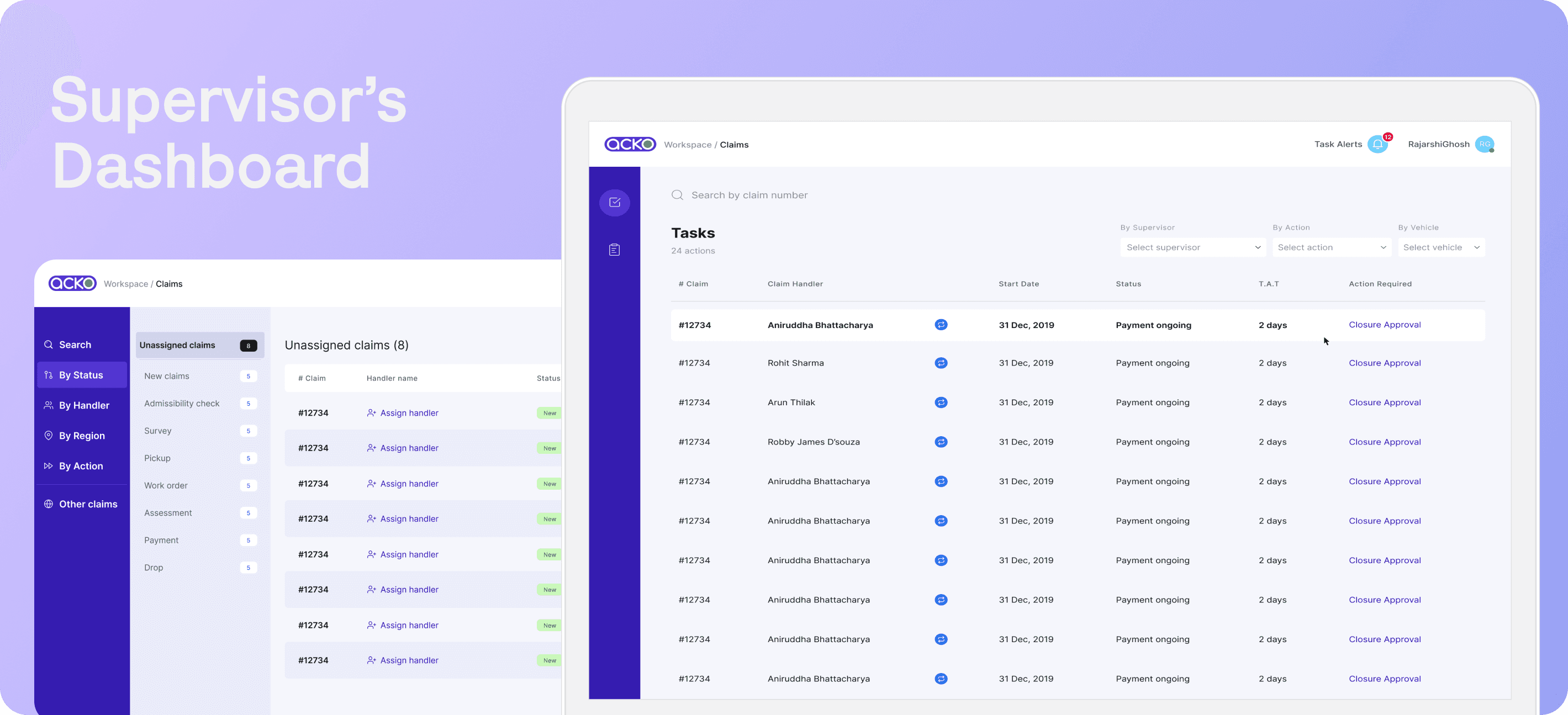
Task: Click Workspace breadcrumb in tasks window
Action: (687, 145)
